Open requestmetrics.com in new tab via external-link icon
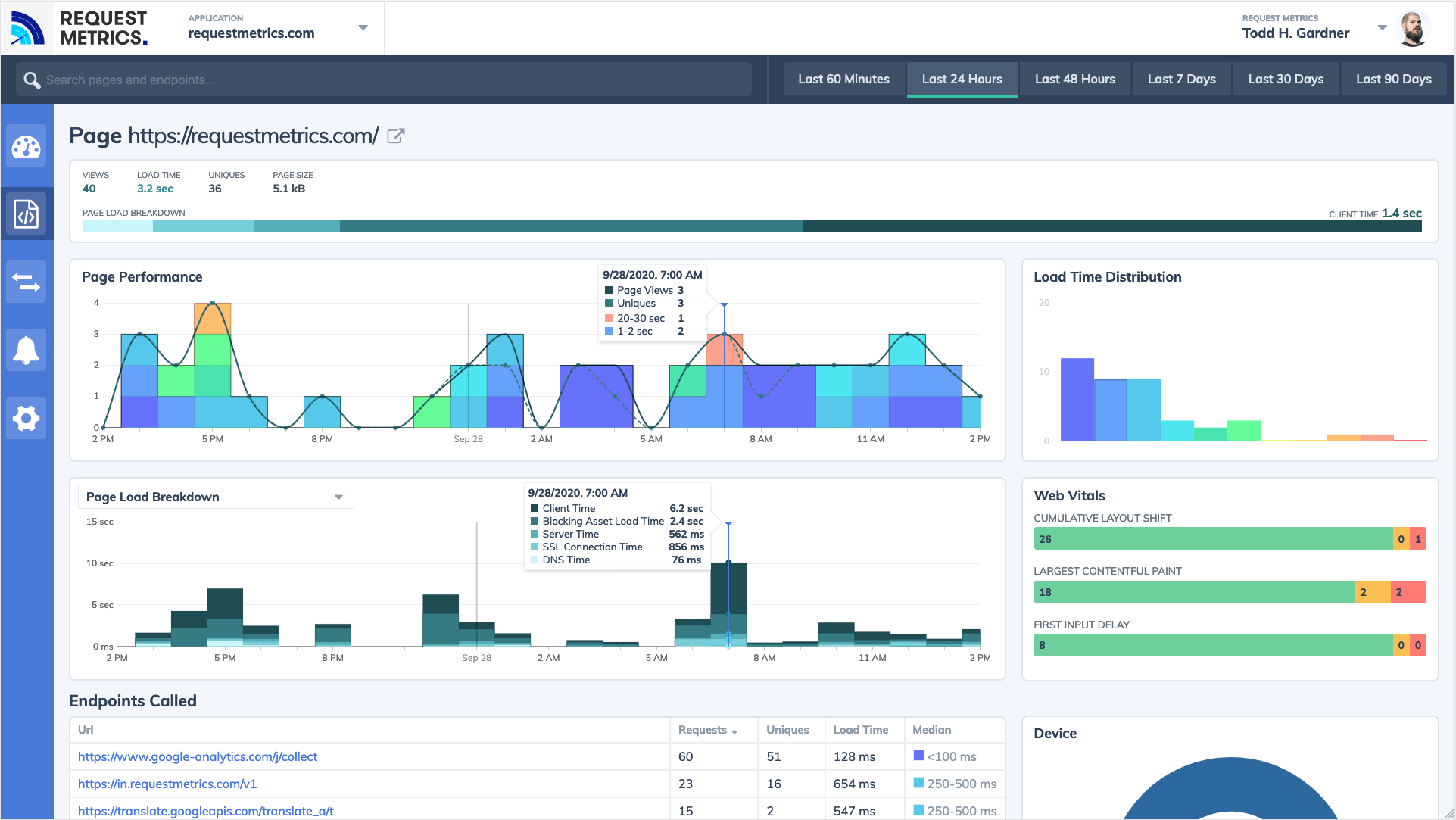This screenshot has height=820, width=1456. tap(395, 136)
